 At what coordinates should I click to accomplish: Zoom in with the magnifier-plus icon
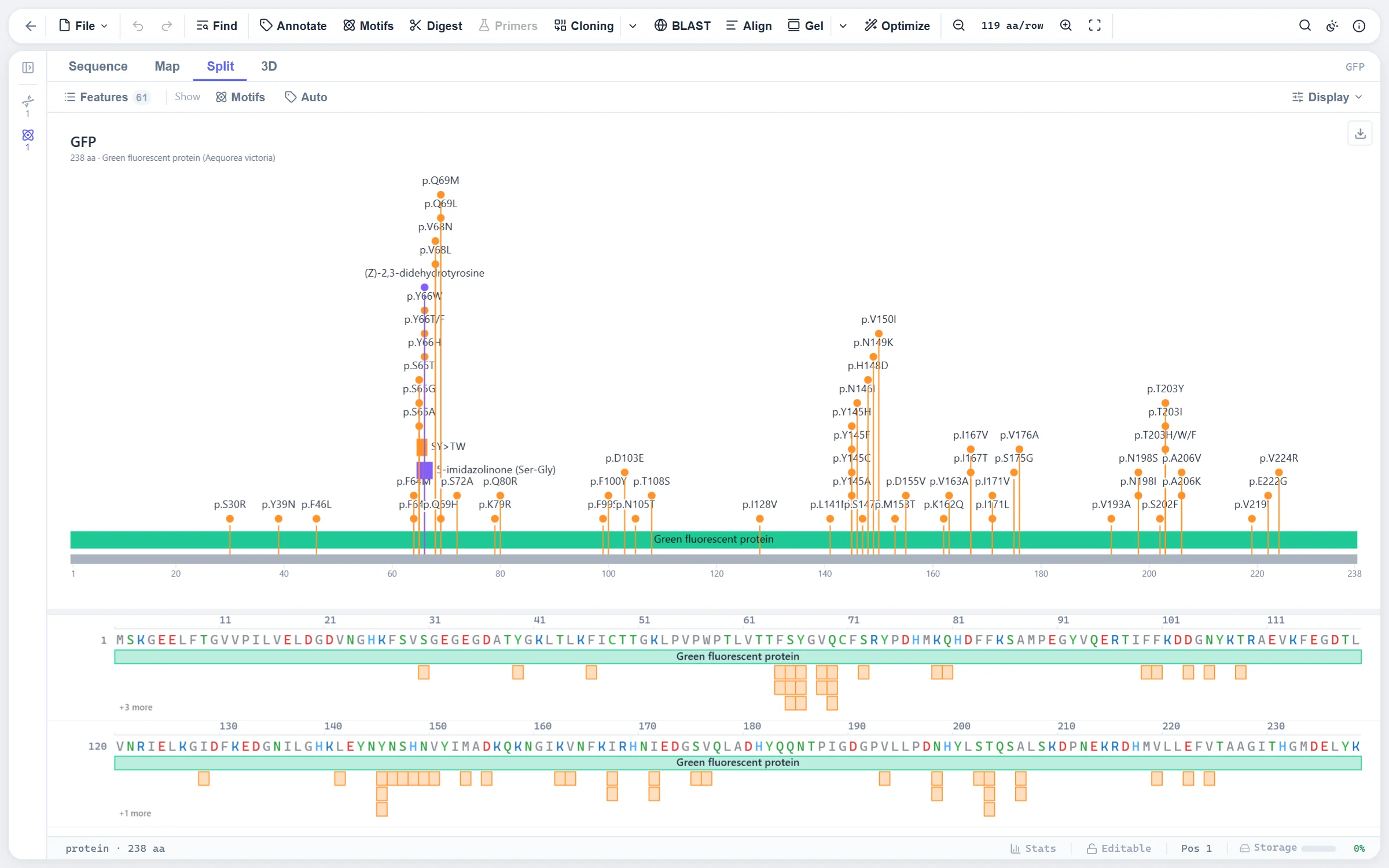click(x=1066, y=25)
